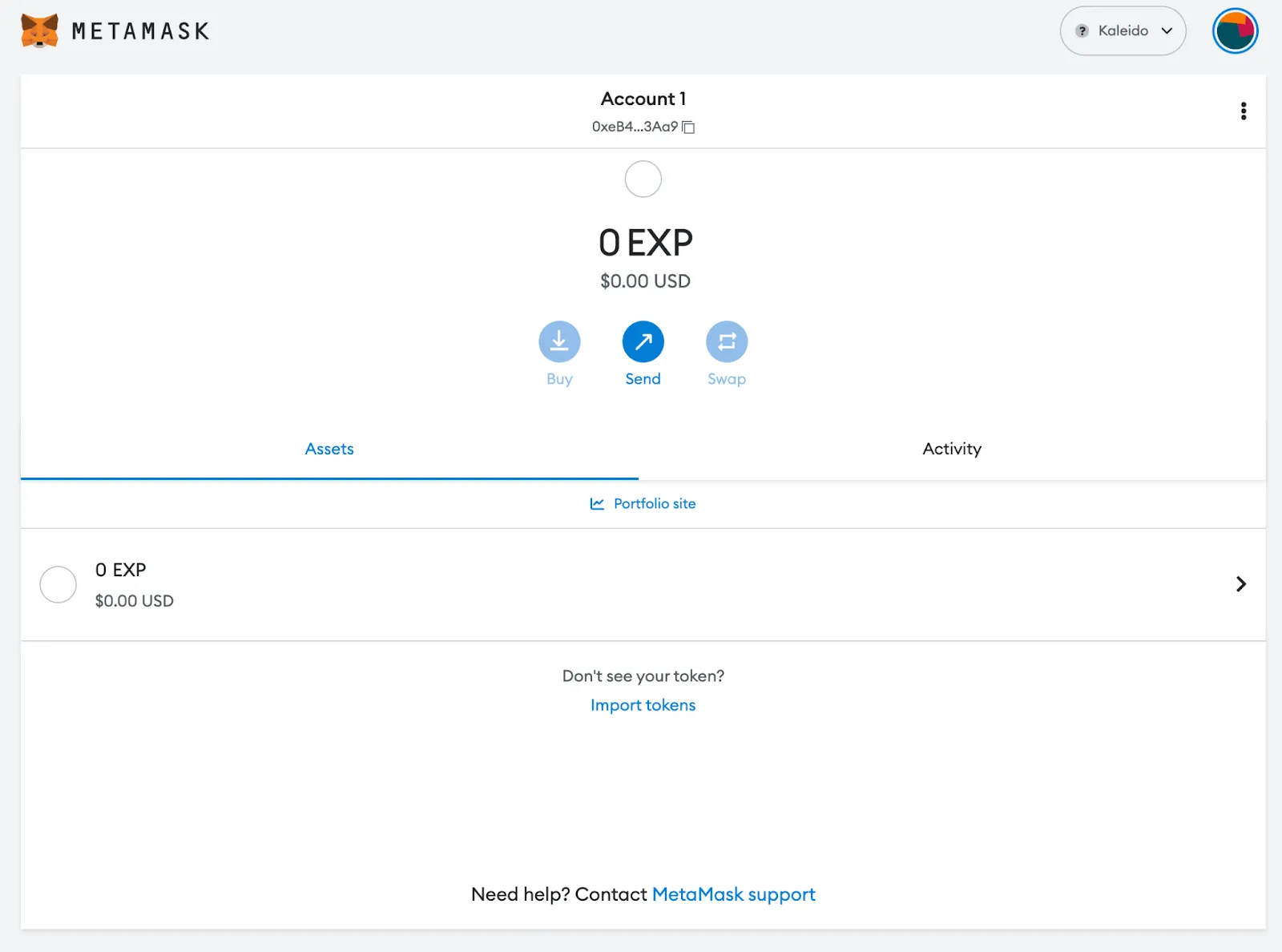Click the EXP token circle icon
This screenshot has height=952, width=1282.
pos(58,584)
